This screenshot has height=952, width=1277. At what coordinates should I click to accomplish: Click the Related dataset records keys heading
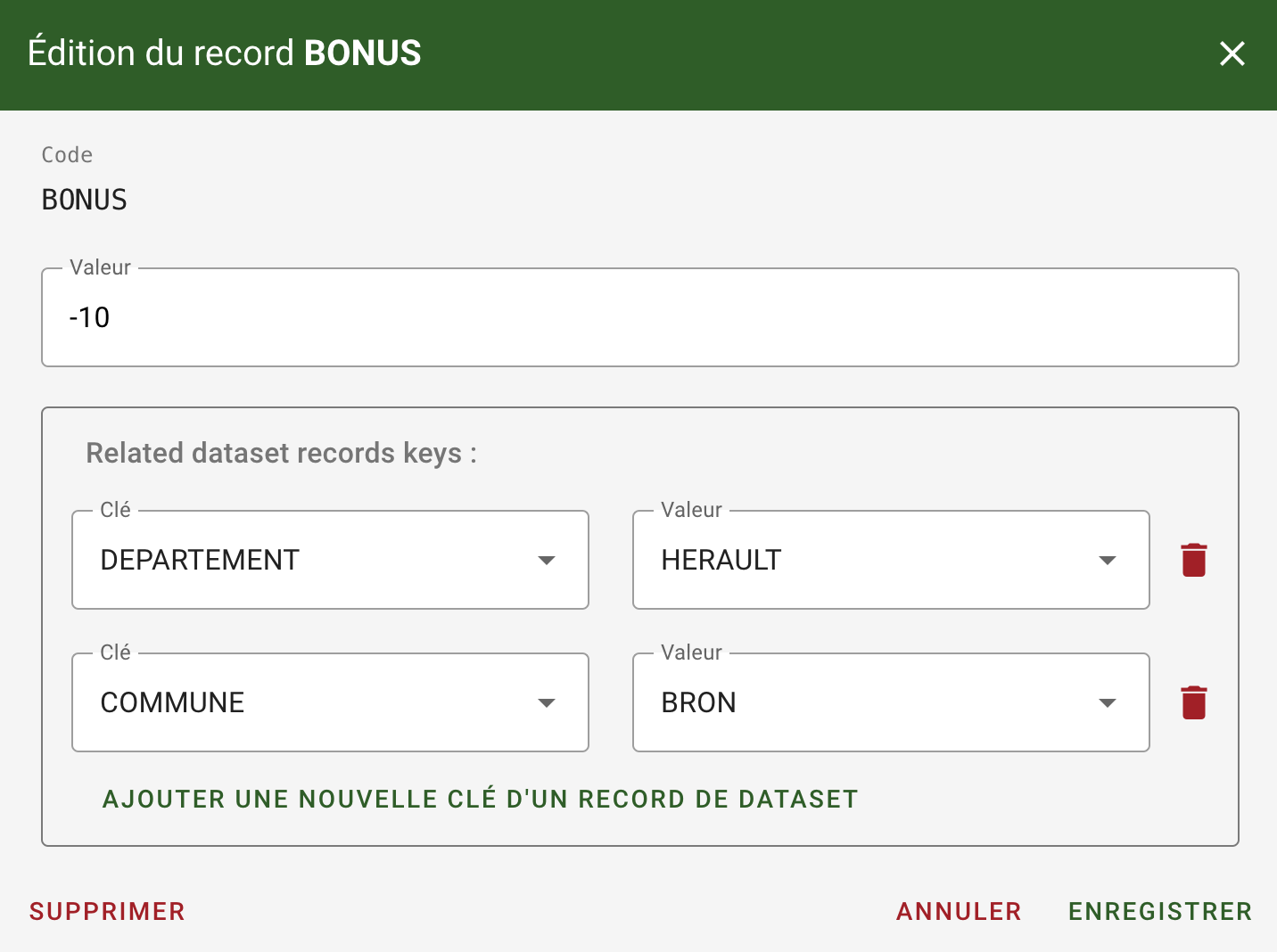click(281, 453)
